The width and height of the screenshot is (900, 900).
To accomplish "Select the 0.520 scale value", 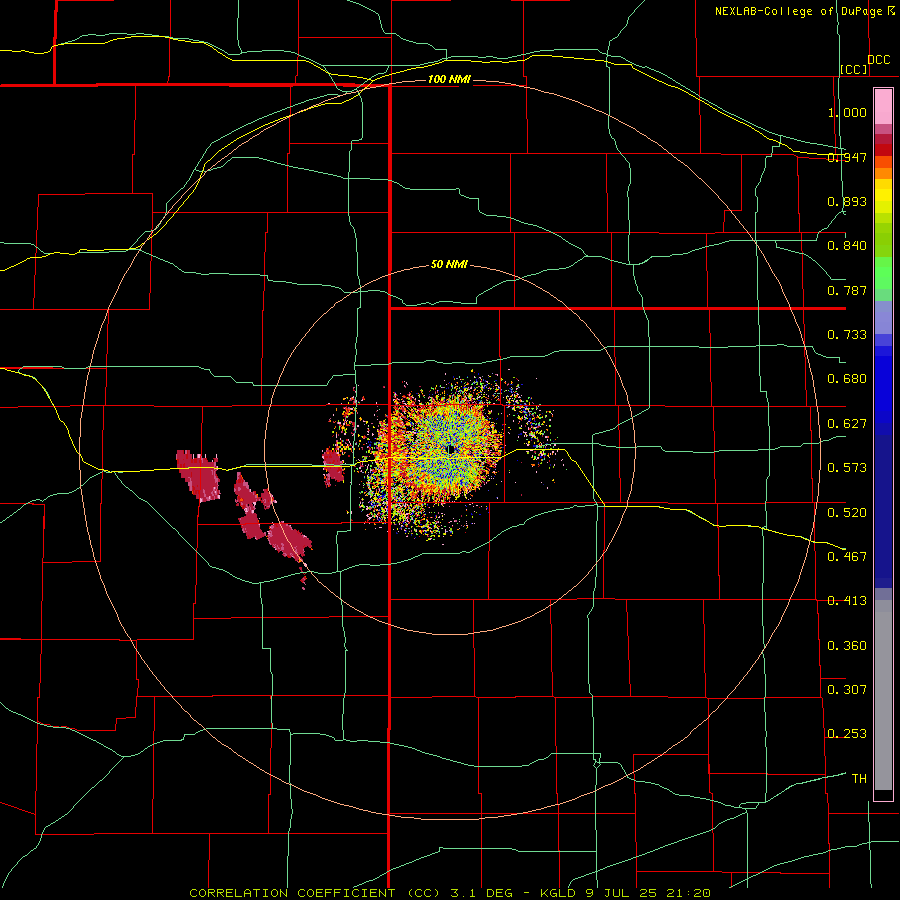I will tap(847, 512).
